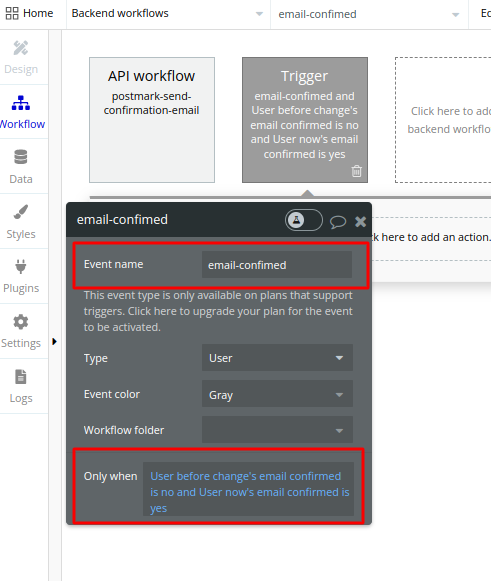Click the Data database icon
The height and width of the screenshot is (581, 491).
pyautogui.click(x=21, y=157)
